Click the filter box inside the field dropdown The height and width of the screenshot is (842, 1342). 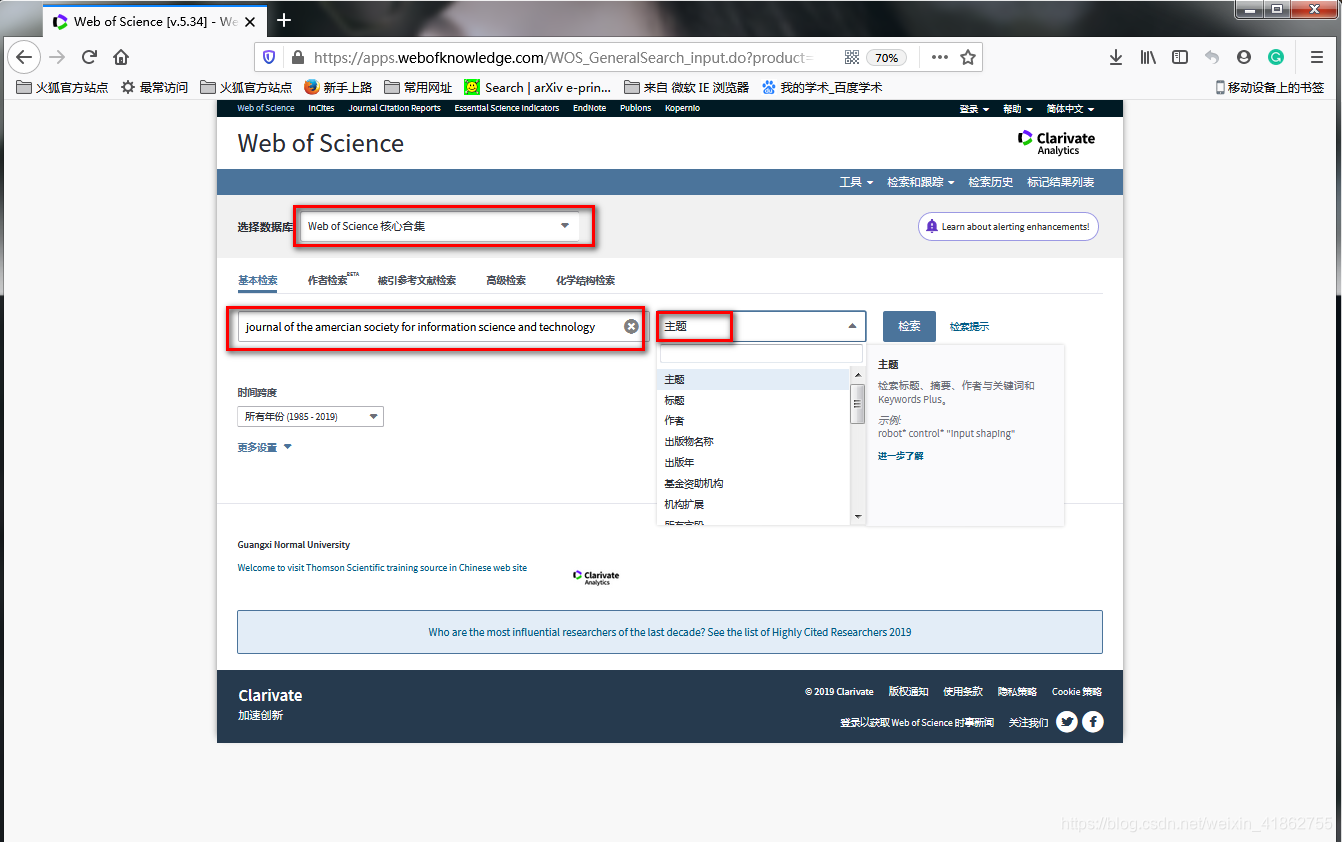pos(761,354)
